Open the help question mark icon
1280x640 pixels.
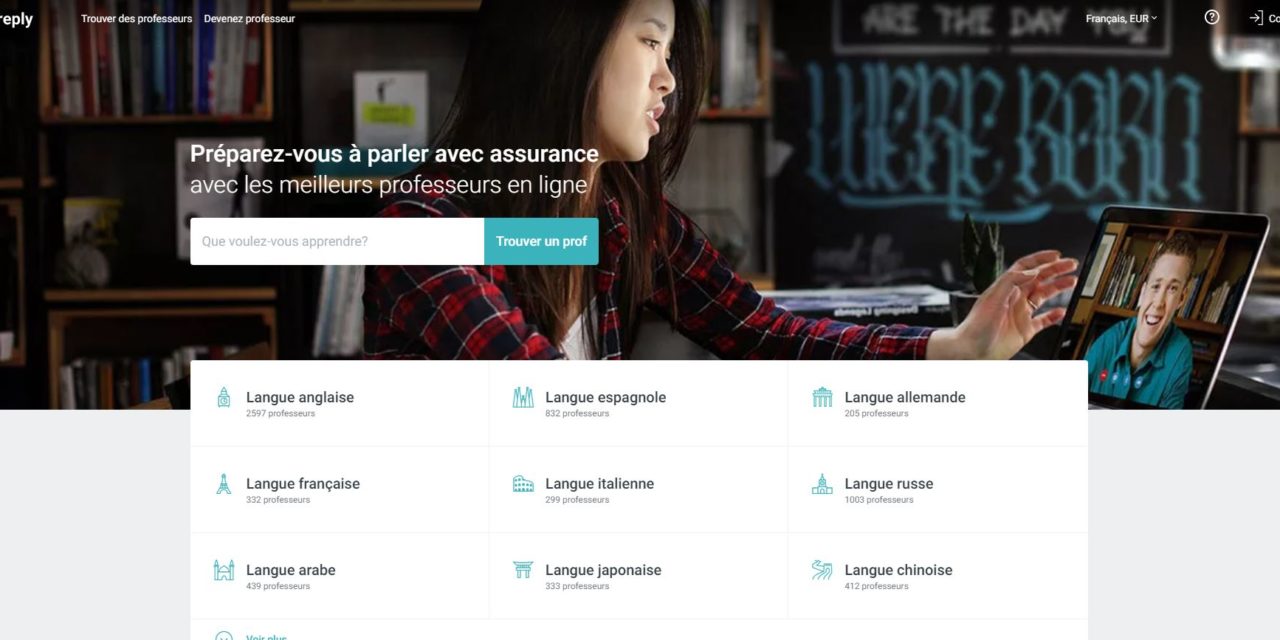(1212, 17)
